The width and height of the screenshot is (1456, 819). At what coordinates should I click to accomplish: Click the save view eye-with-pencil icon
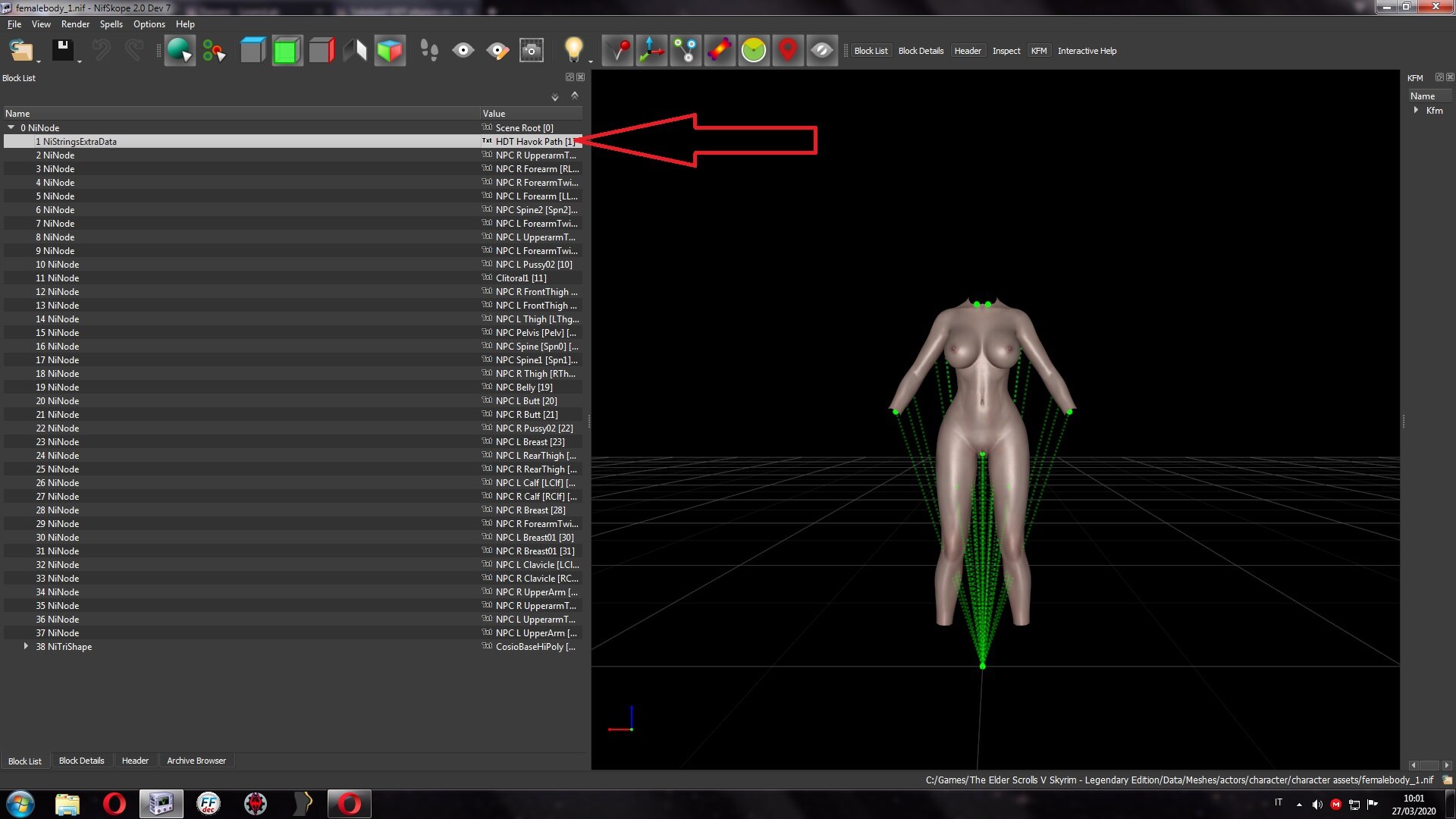(497, 51)
